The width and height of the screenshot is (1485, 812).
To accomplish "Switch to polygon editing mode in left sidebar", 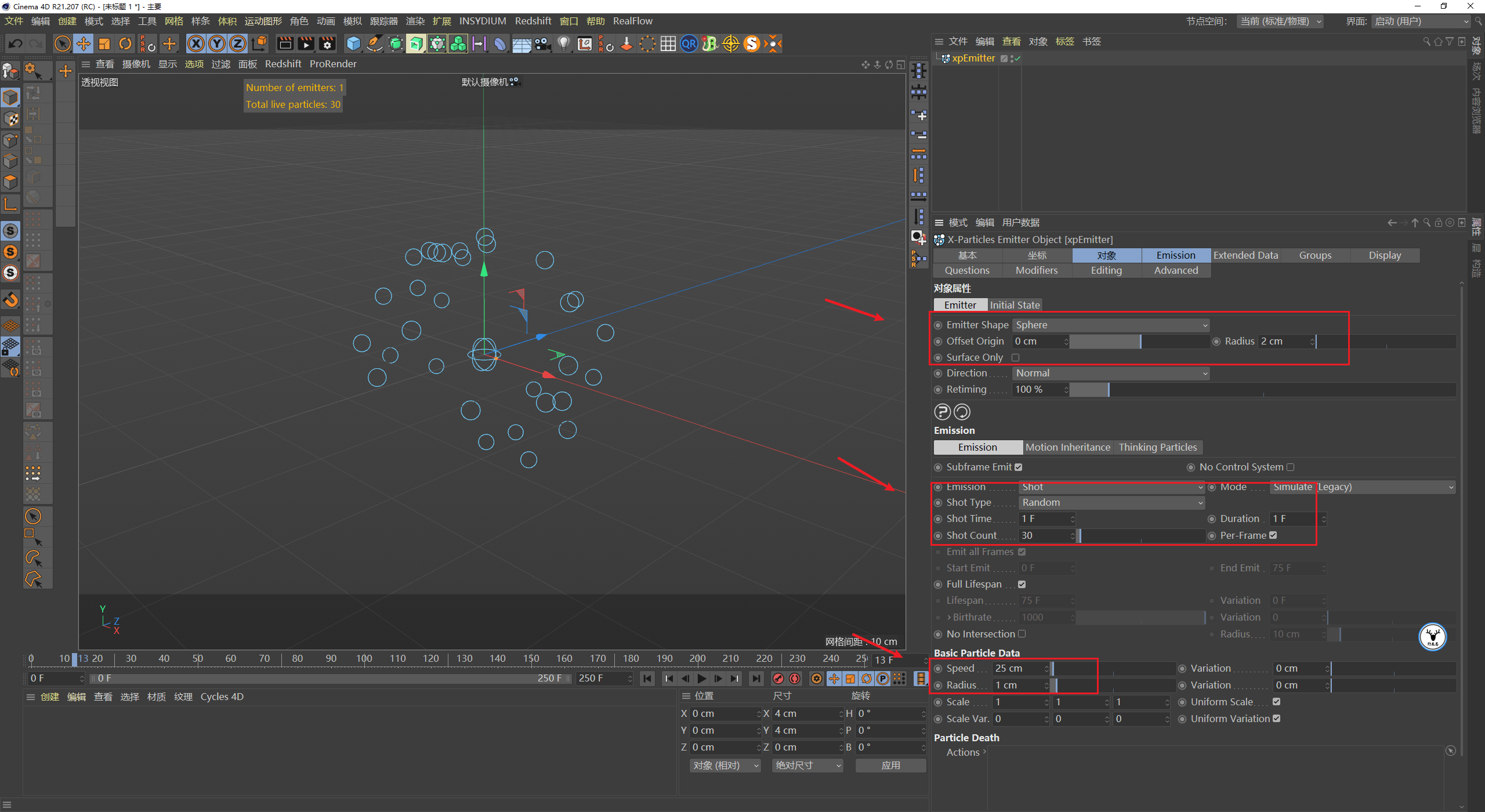I will tap(10, 182).
